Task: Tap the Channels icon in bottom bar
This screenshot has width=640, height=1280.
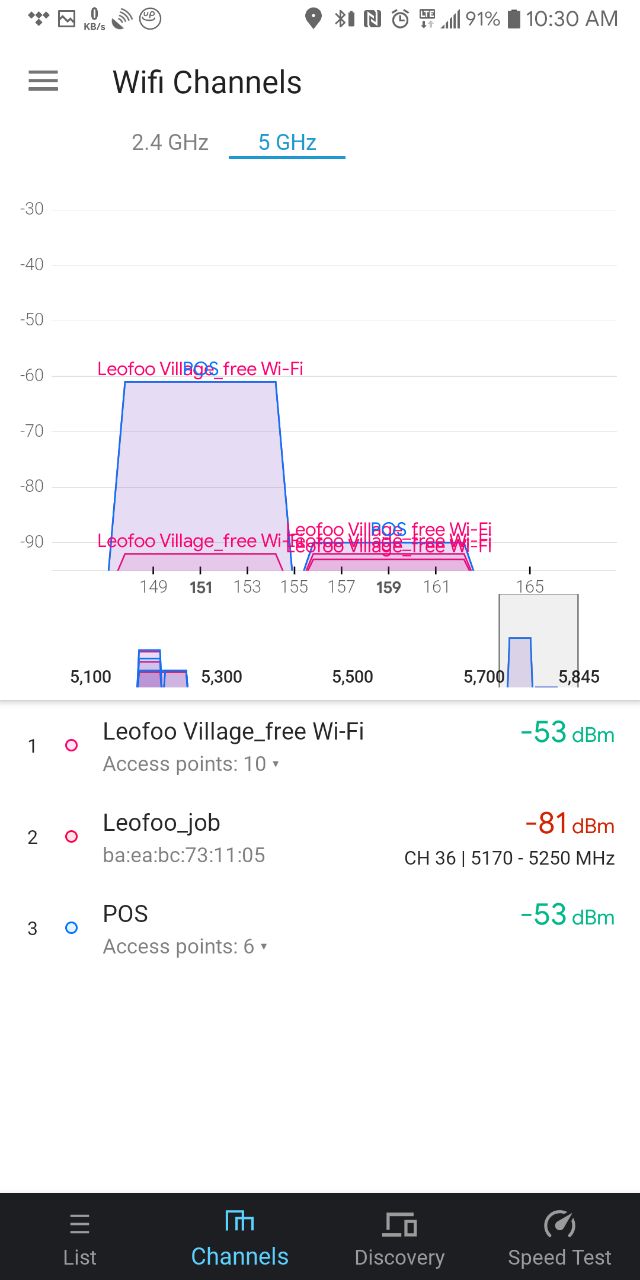Action: 240,1221
